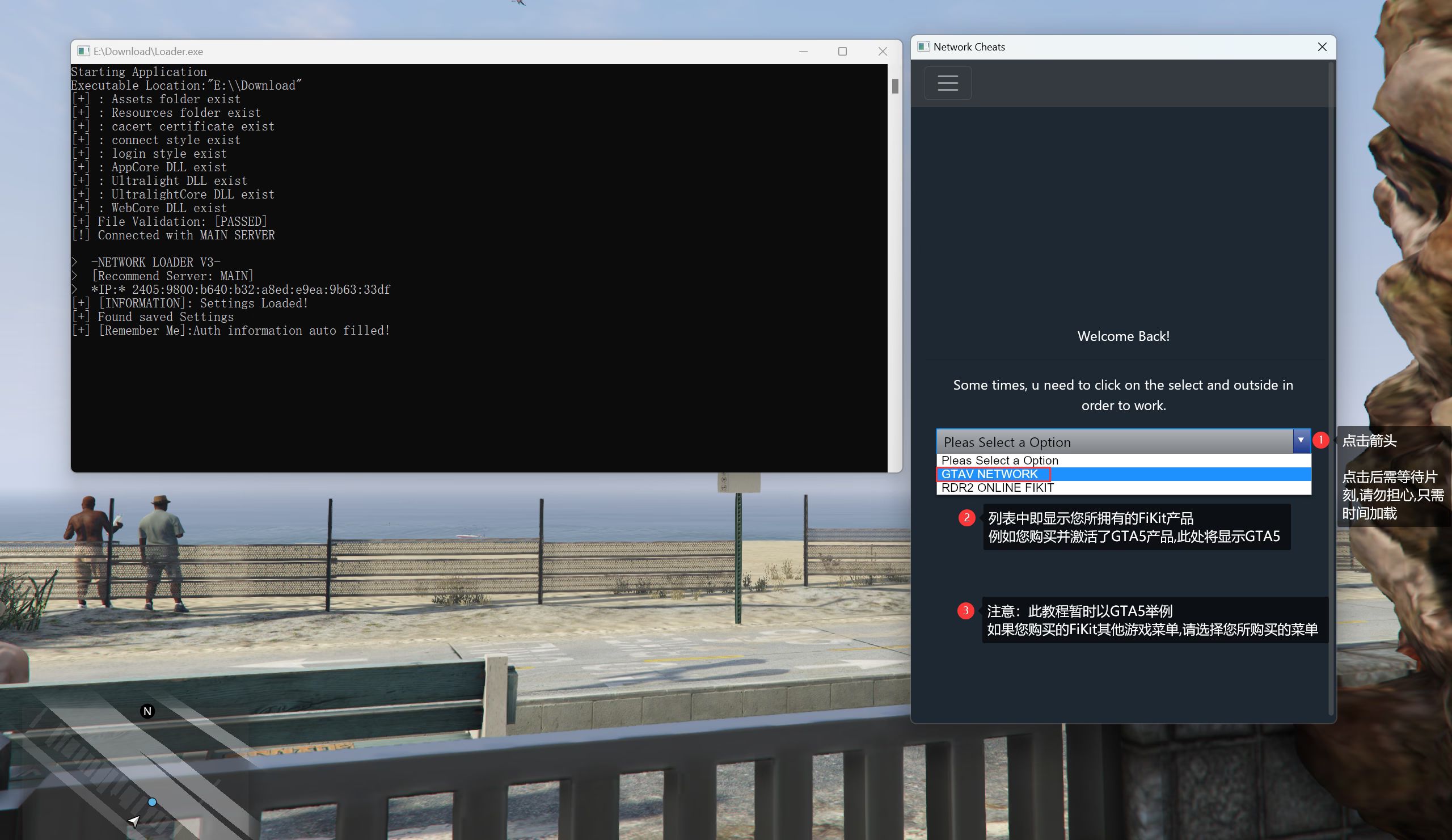Viewport: 1452px width, 840px height.
Task: Click the Loader.exe title bar icon
Action: 83,51
